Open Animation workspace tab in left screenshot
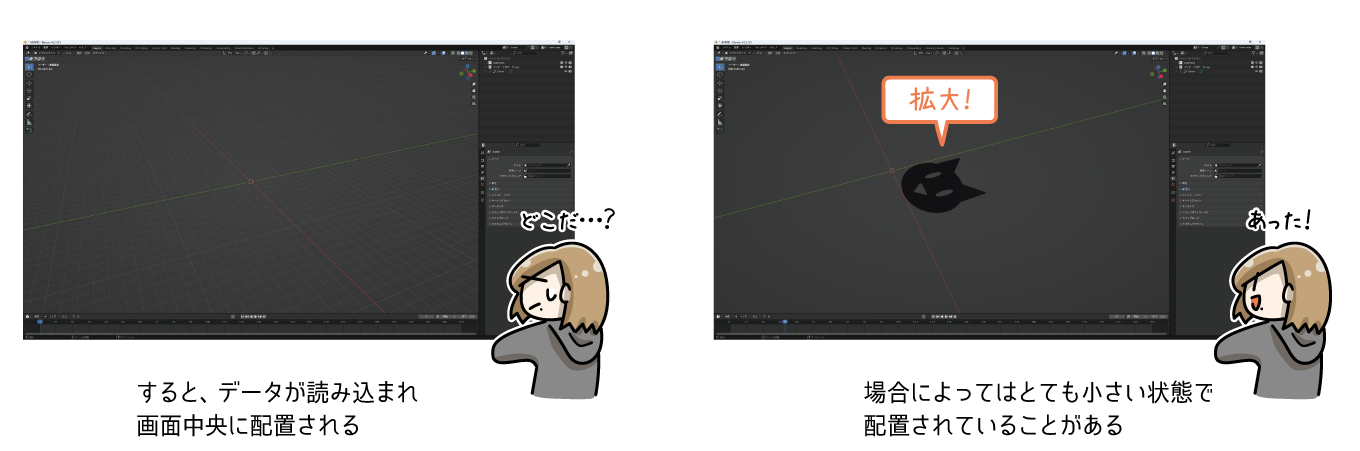 pyautogui.click(x=191, y=48)
